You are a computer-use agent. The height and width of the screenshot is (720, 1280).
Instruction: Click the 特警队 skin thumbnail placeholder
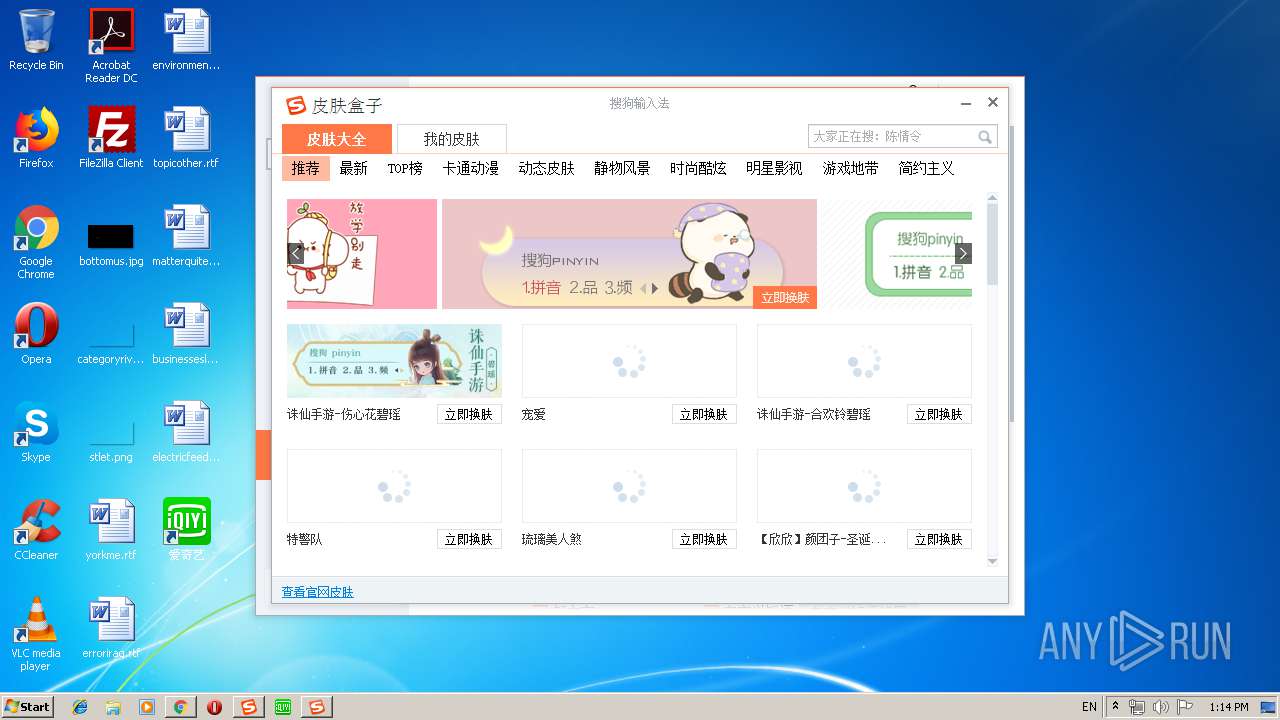[394, 486]
